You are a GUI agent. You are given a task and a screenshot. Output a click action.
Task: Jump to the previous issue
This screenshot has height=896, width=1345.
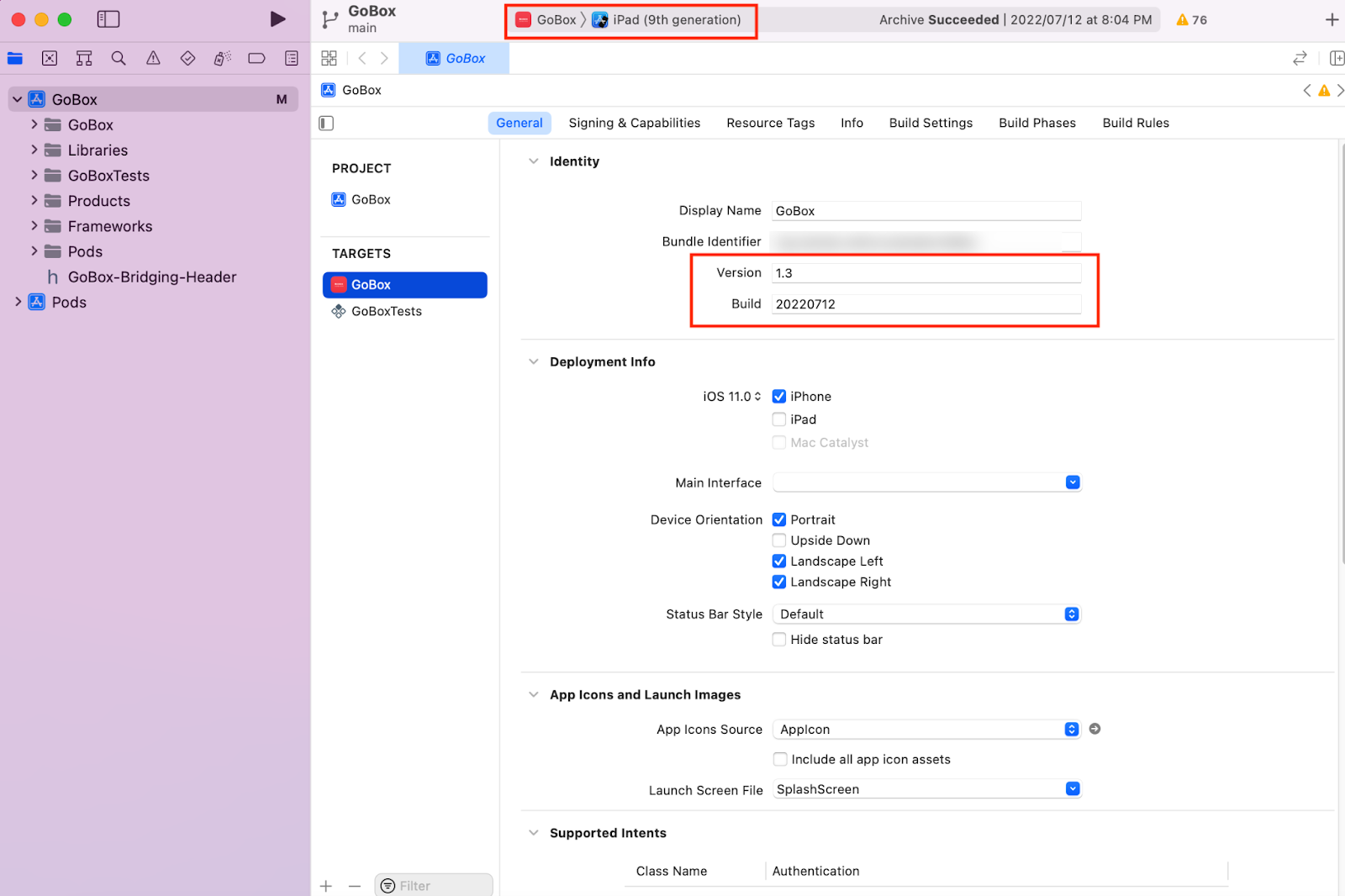click(x=1307, y=90)
